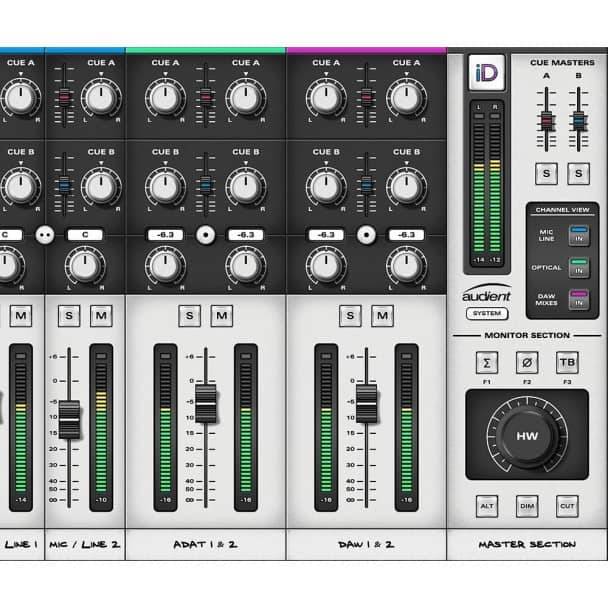Toggle the polarity invert Ø button
Screen dimensions: 608x608
click(x=526, y=362)
